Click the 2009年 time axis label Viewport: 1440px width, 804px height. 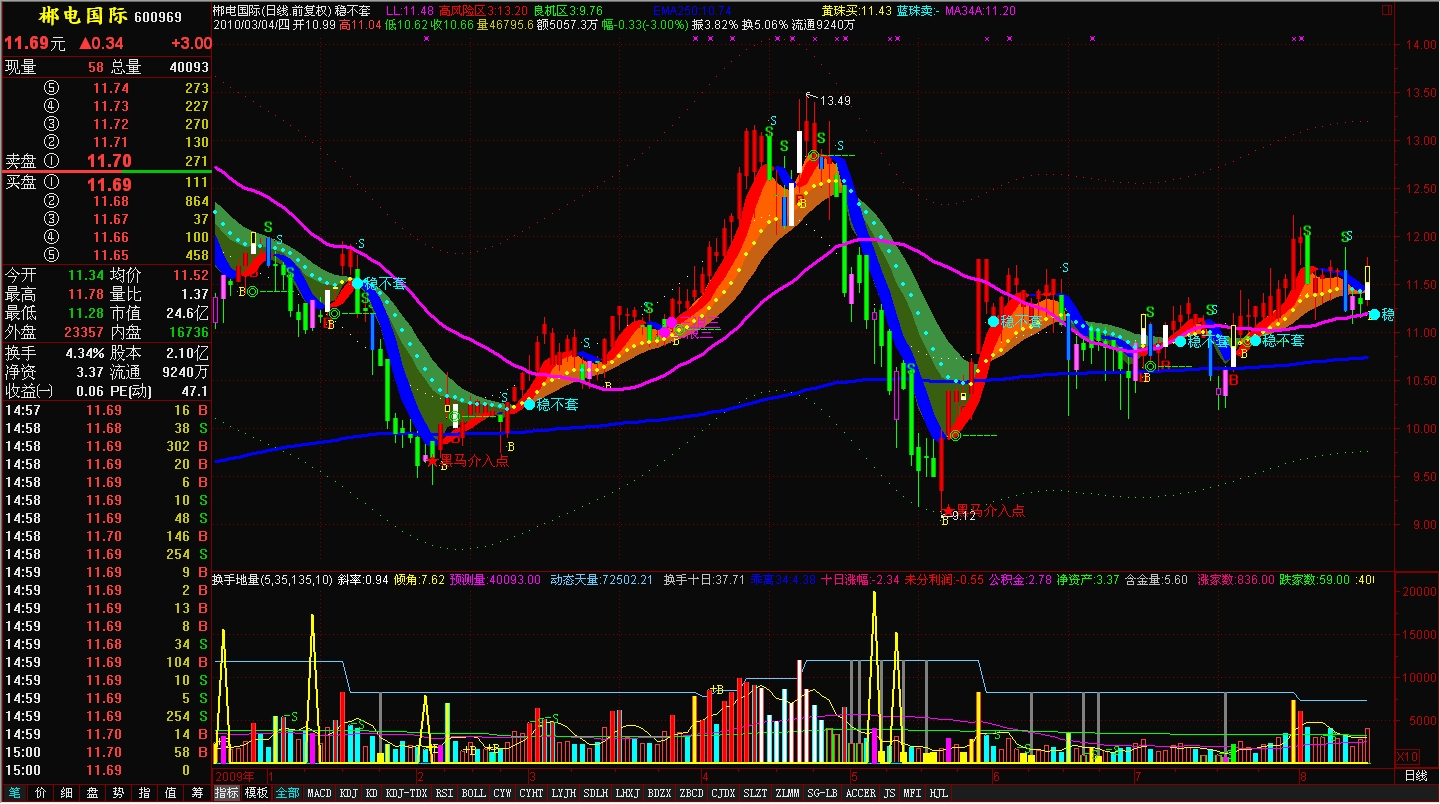(x=234, y=776)
